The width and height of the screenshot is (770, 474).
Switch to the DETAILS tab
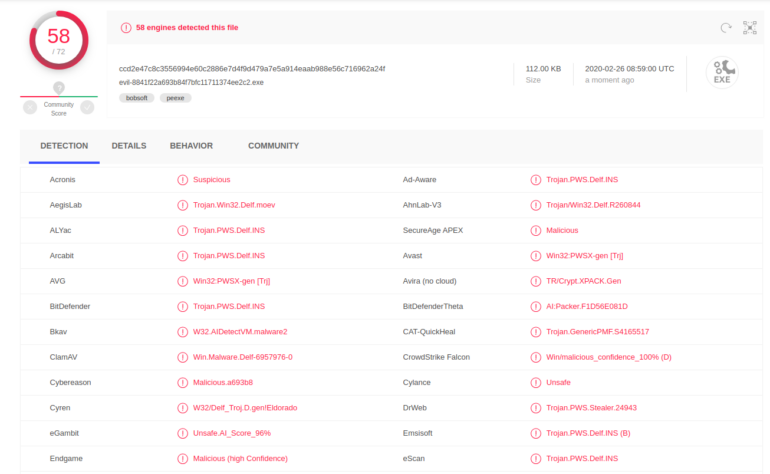129,146
